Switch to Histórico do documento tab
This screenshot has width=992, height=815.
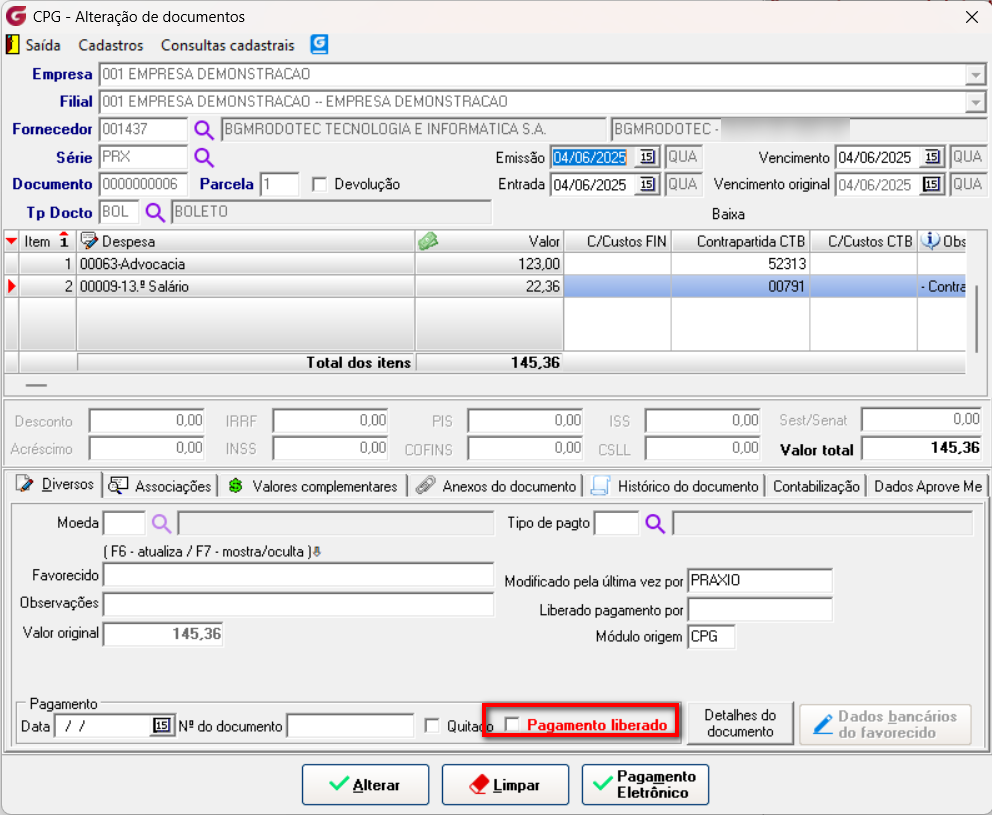[675, 486]
